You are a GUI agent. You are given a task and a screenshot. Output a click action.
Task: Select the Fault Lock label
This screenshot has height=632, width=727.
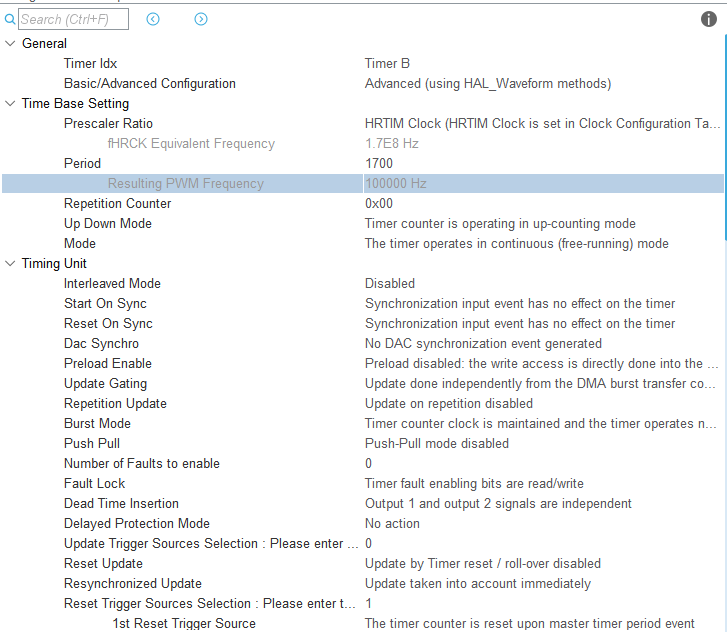(x=95, y=484)
